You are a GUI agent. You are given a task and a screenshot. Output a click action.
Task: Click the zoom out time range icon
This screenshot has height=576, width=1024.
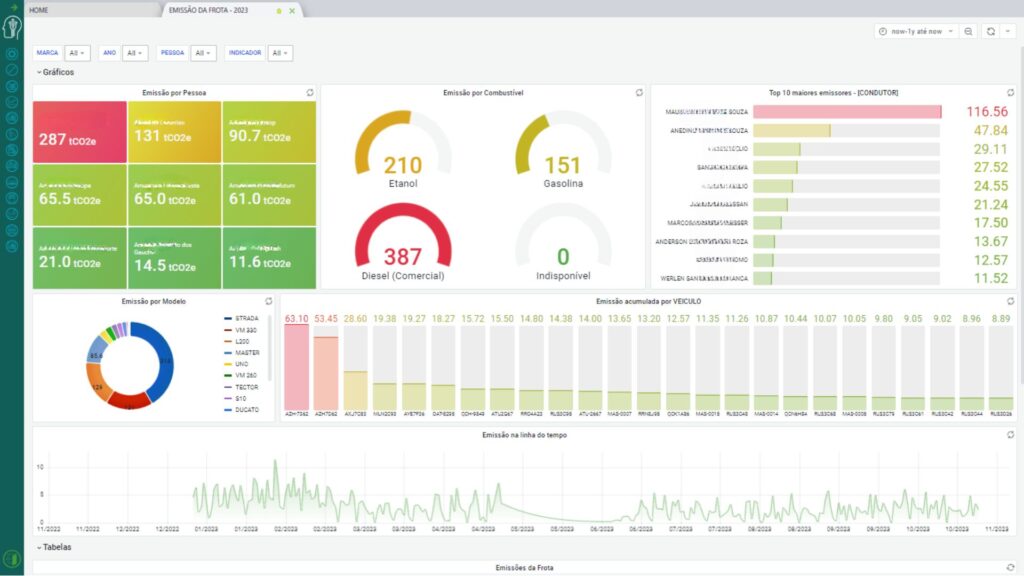tap(969, 32)
